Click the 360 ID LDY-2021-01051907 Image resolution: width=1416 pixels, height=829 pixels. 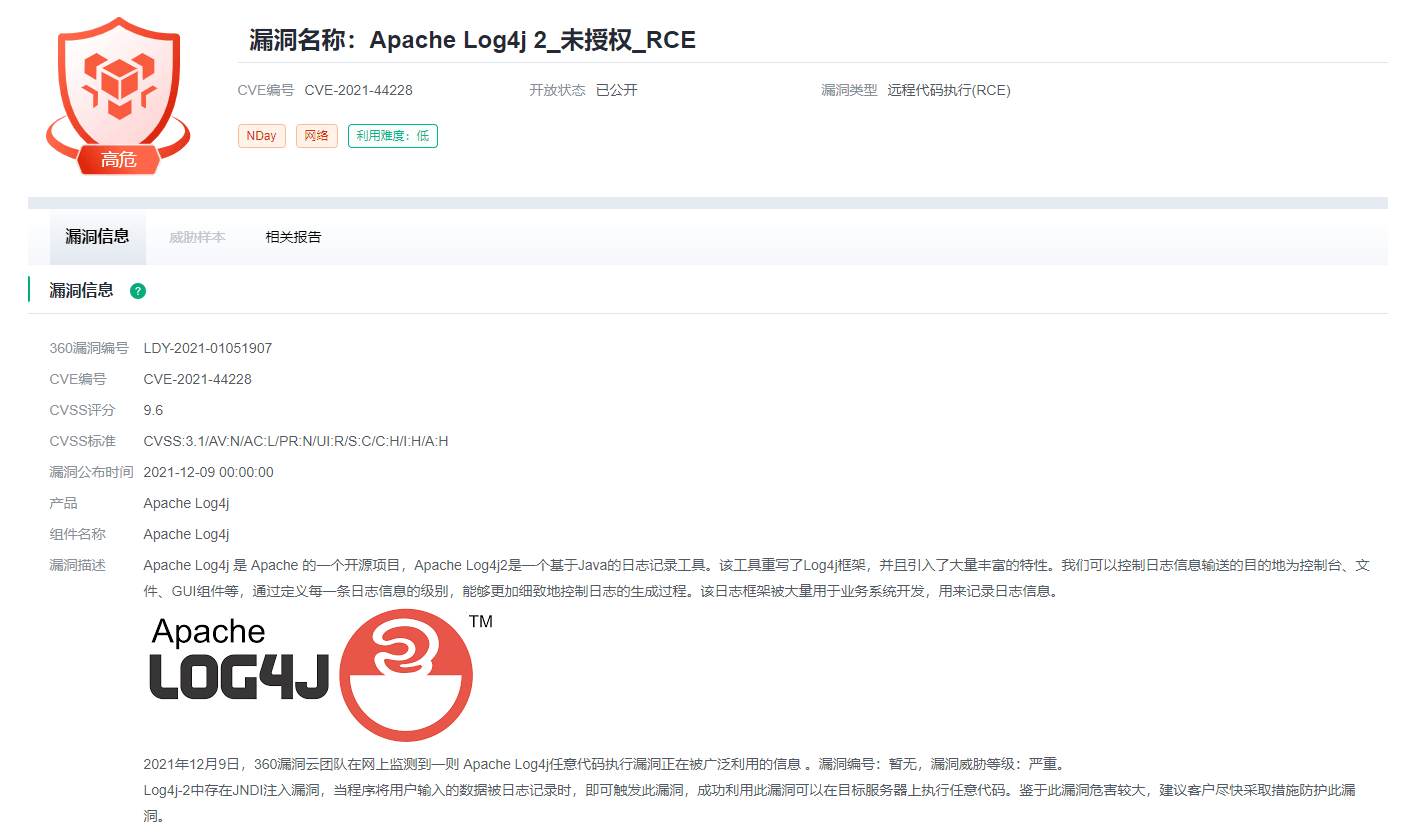click(208, 348)
